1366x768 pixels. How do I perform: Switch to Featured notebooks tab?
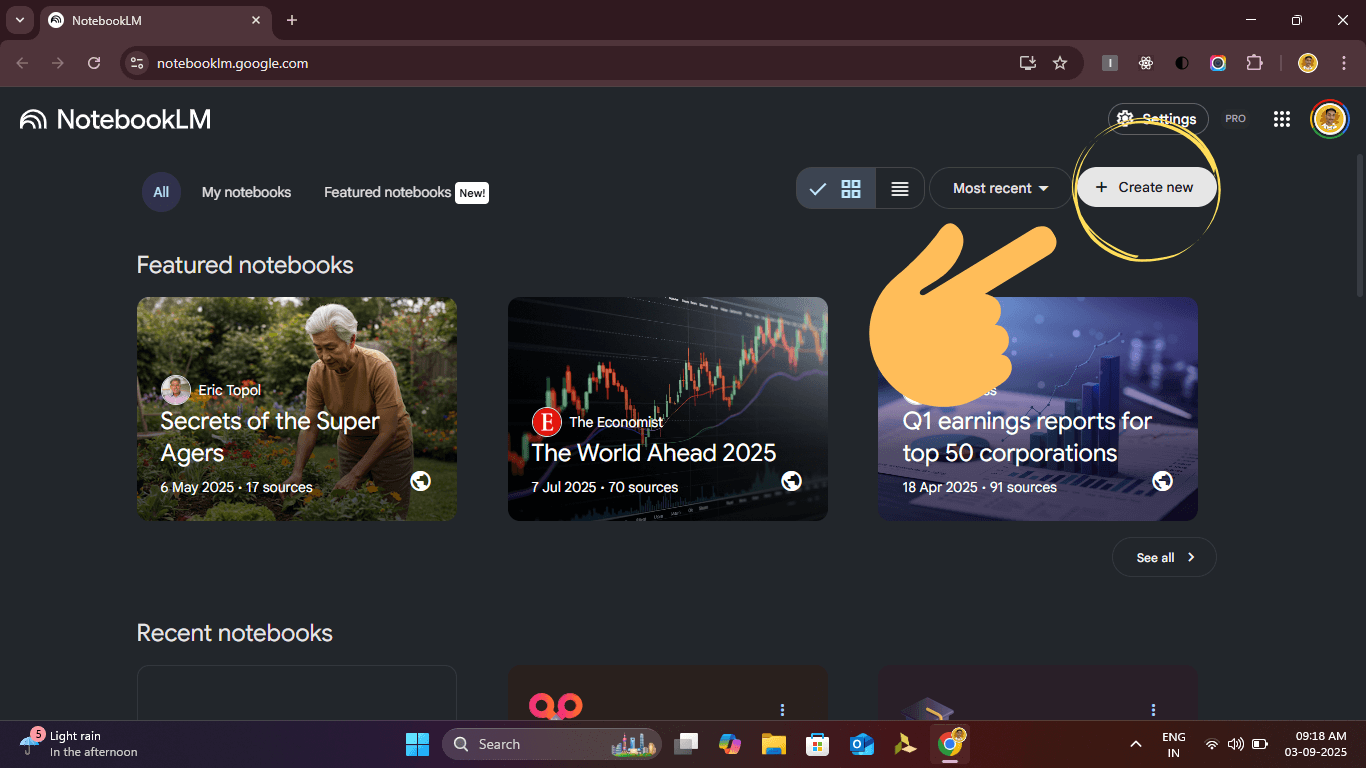tap(387, 192)
